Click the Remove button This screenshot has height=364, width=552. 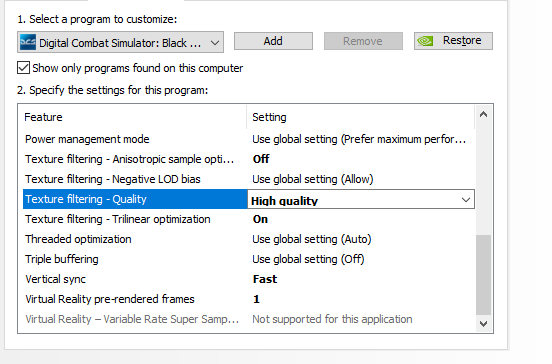[363, 41]
